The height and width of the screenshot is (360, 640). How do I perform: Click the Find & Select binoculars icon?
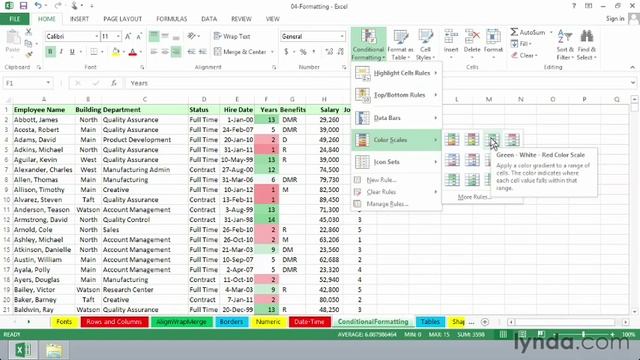tap(587, 44)
